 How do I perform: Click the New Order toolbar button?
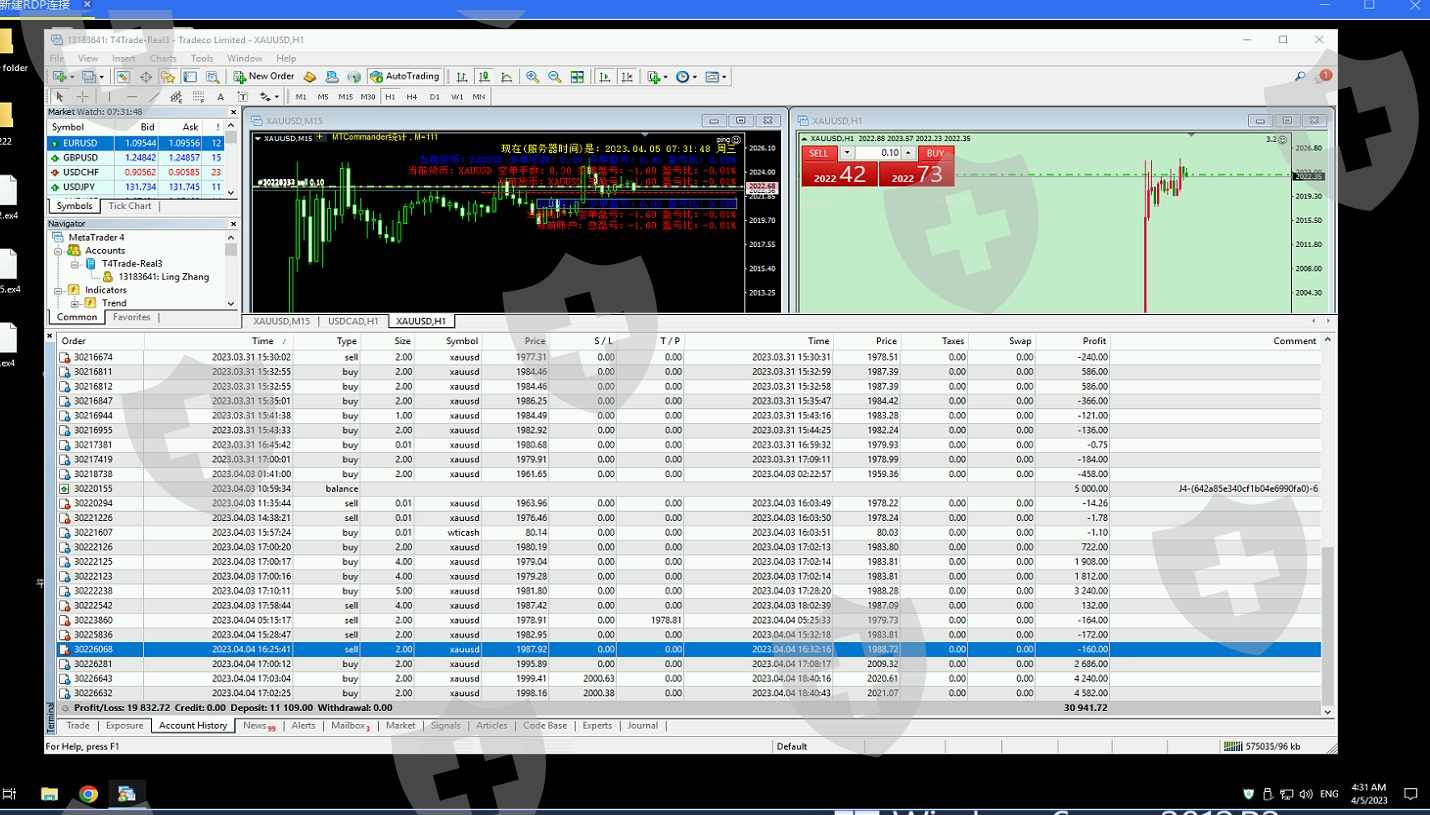tap(264, 76)
